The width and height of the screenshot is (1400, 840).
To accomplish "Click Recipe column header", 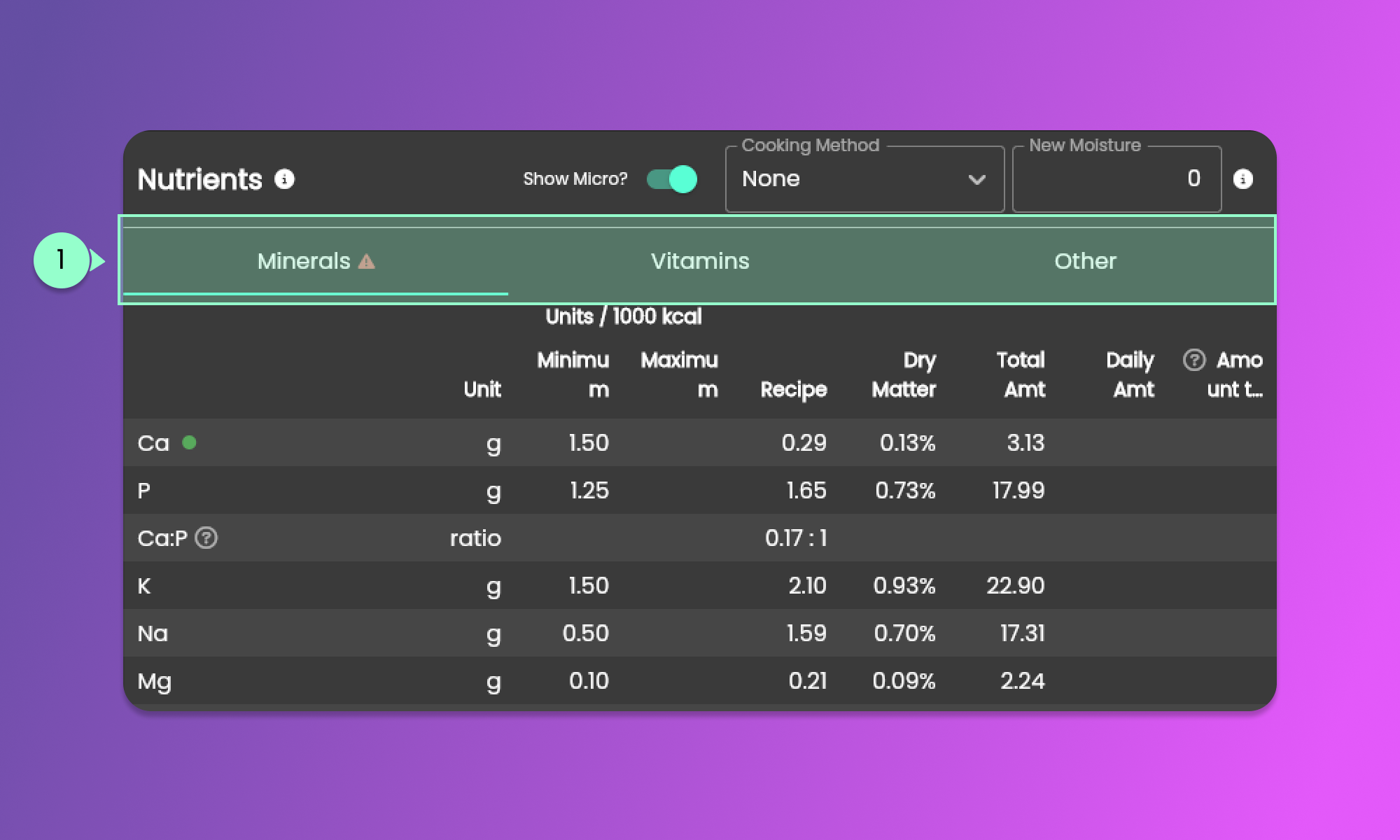I will click(794, 389).
